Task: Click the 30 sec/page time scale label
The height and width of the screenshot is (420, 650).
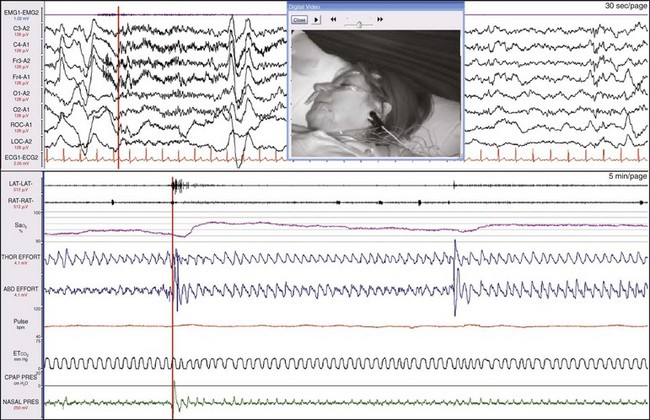Action: point(623,7)
